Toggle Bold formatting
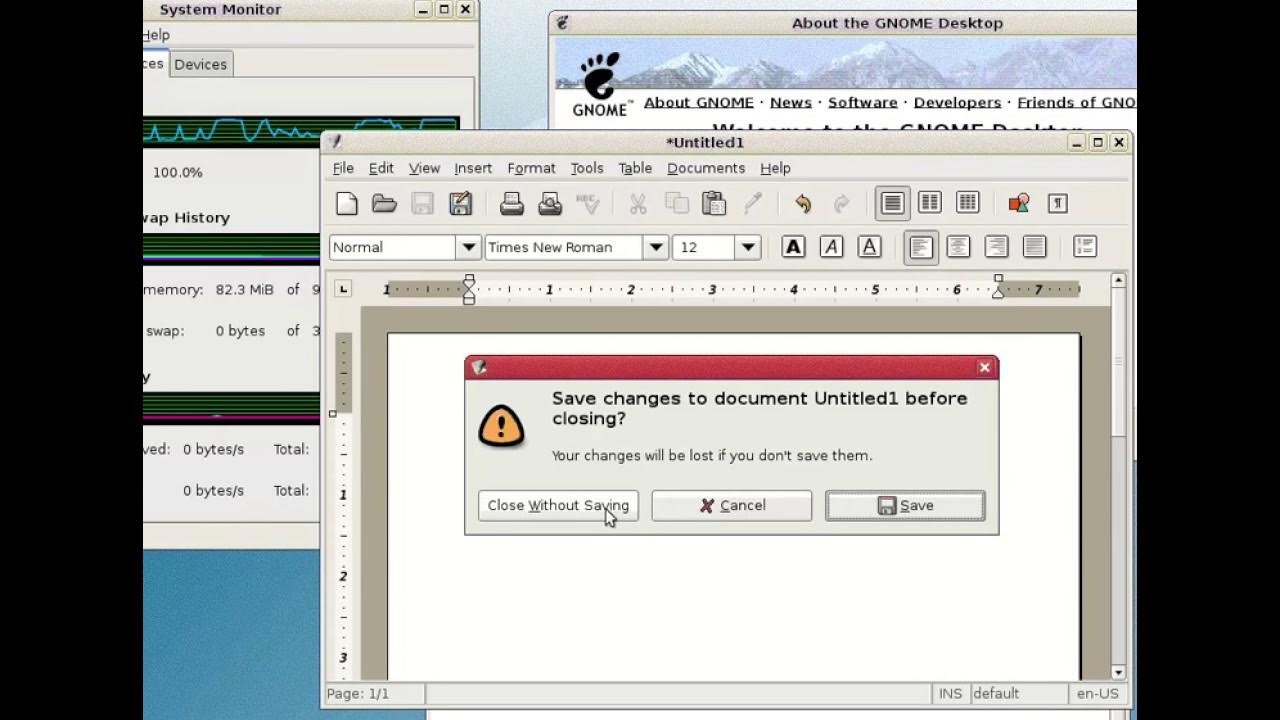The height and width of the screenshot is (720, 1280). pos(793,246)
